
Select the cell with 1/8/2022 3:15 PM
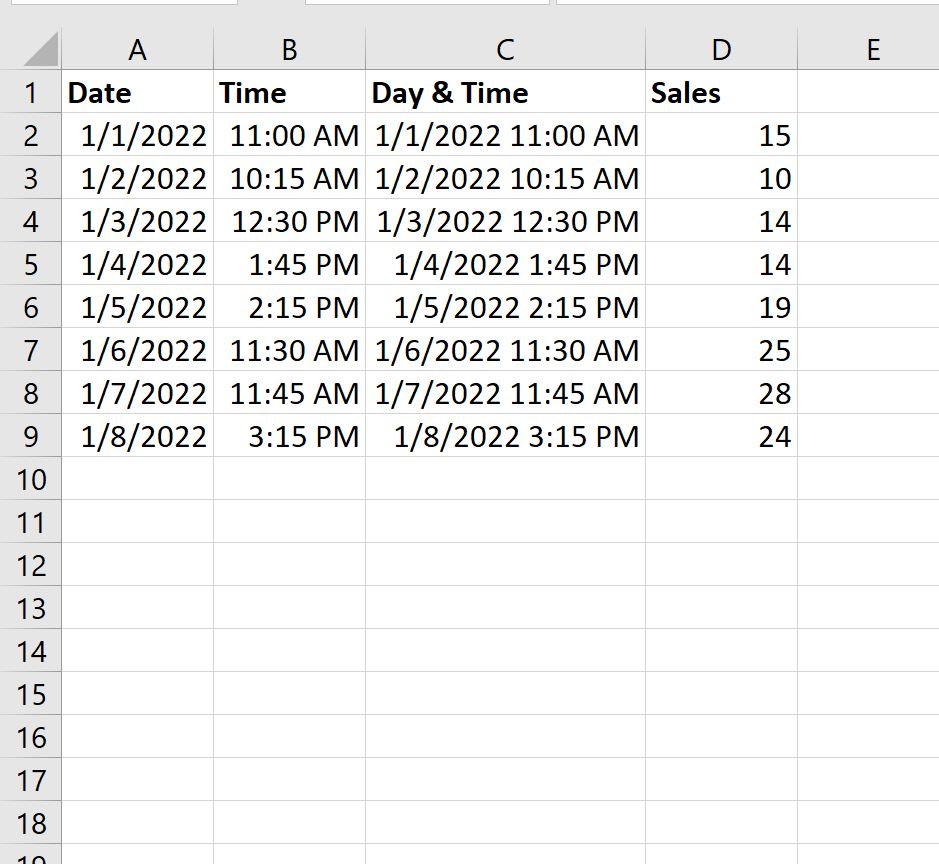click(505, 436)
